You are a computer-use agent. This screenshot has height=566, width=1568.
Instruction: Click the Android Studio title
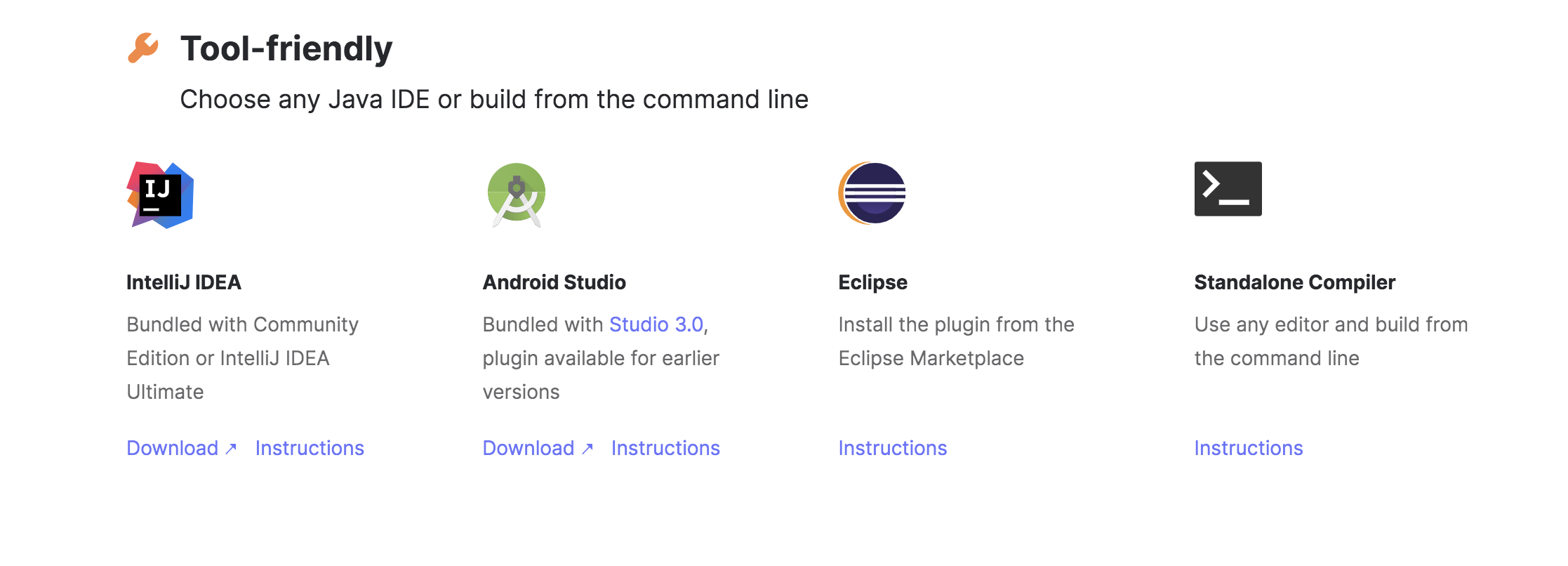pos(554,282)
